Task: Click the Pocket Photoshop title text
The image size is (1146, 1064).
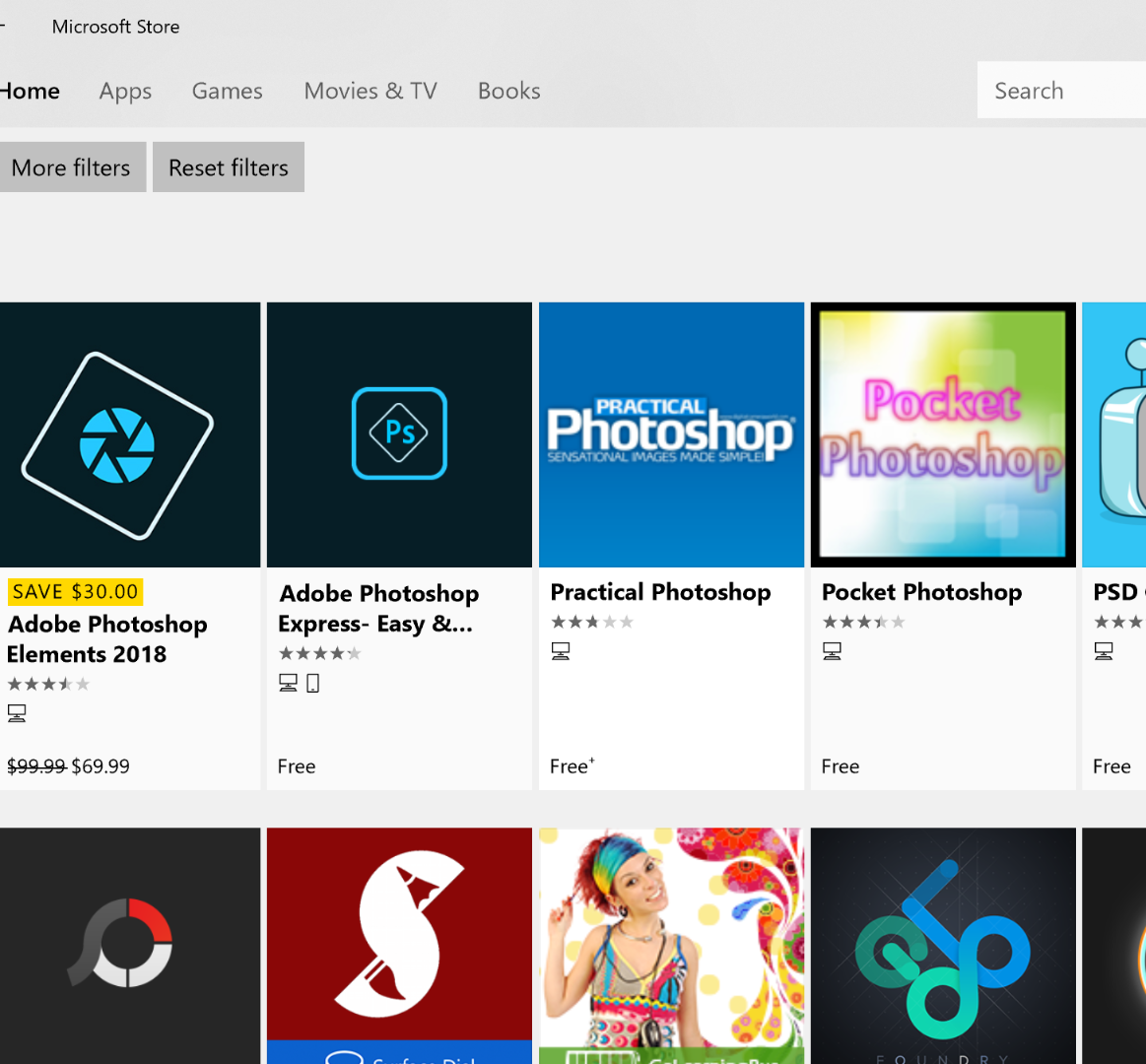Action: point(921,592)
